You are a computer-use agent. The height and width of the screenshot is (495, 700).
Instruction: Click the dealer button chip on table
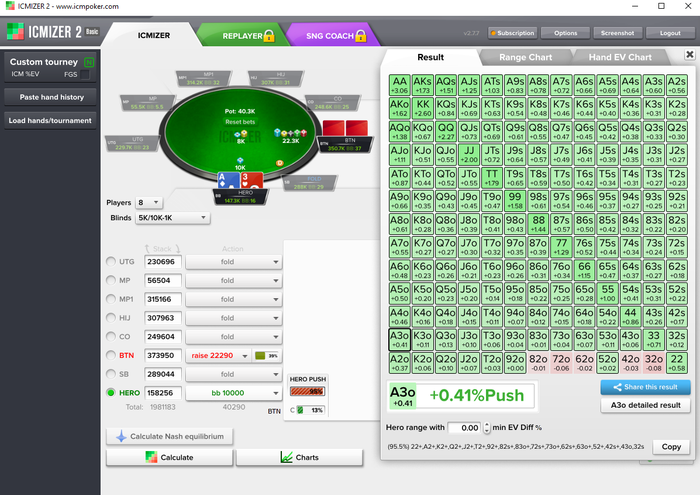click(x=280, y=163)
